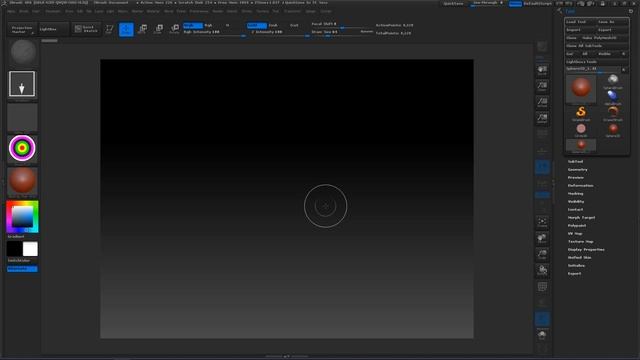Select the Cylinder3D tool

581,130
